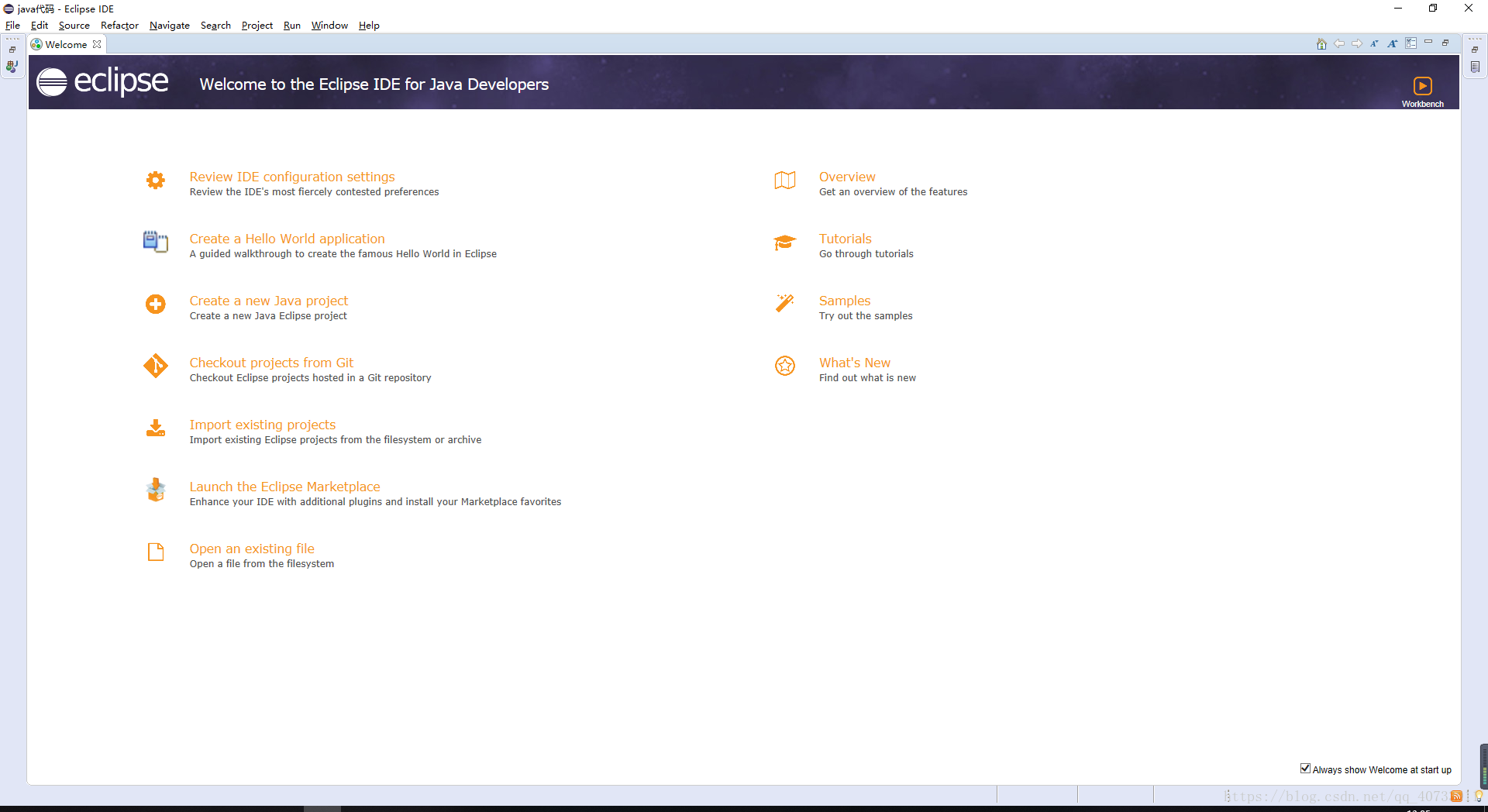Click 'Open a file from the filesystem' text

click(x=262, y=564)
